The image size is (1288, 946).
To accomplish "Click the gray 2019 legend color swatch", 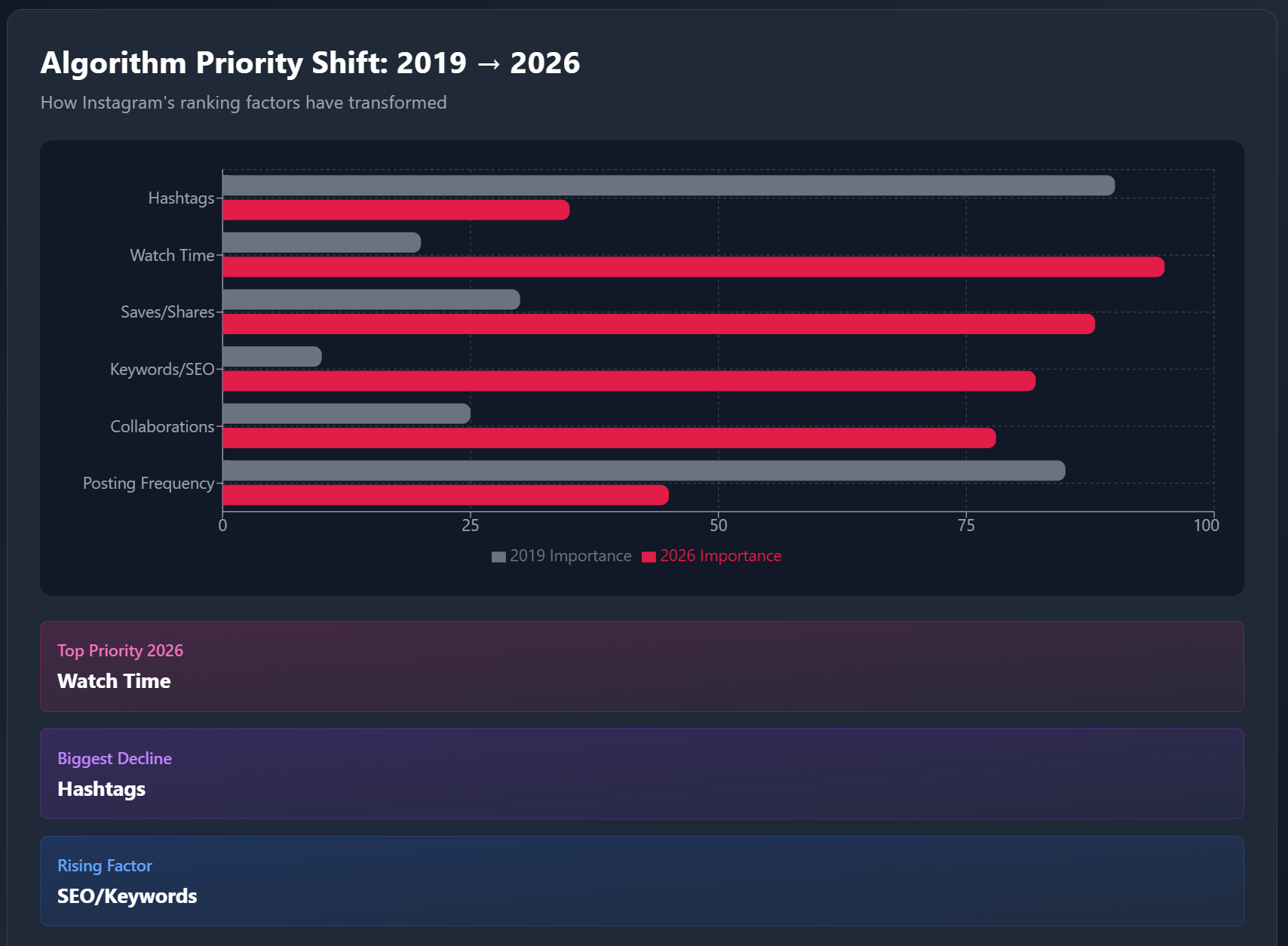I will click(498, 557).
